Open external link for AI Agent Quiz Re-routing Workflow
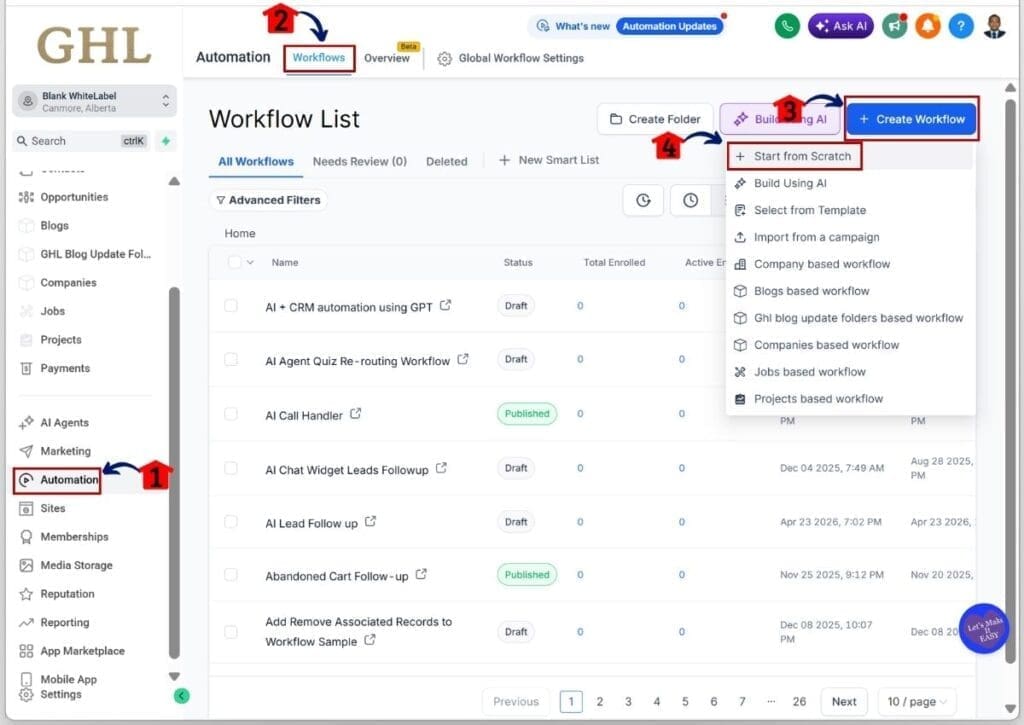 463,359
